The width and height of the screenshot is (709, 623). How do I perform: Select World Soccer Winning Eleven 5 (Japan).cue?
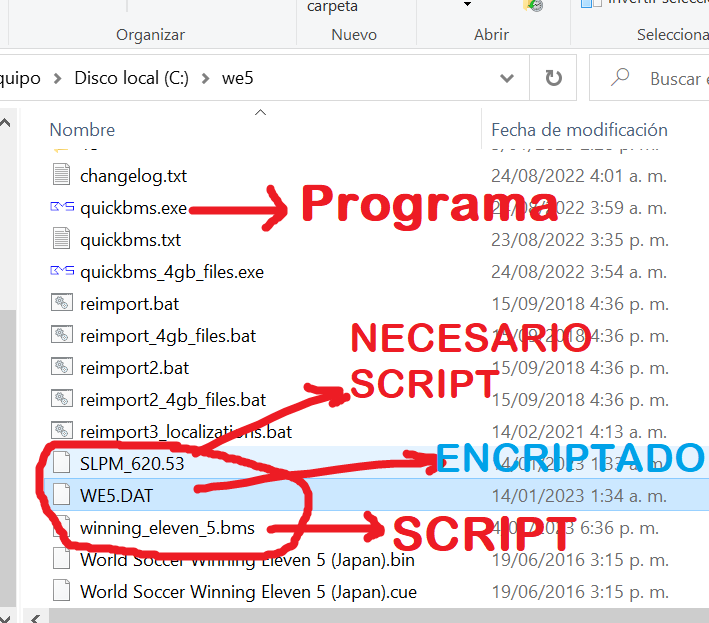coord(248,591)
